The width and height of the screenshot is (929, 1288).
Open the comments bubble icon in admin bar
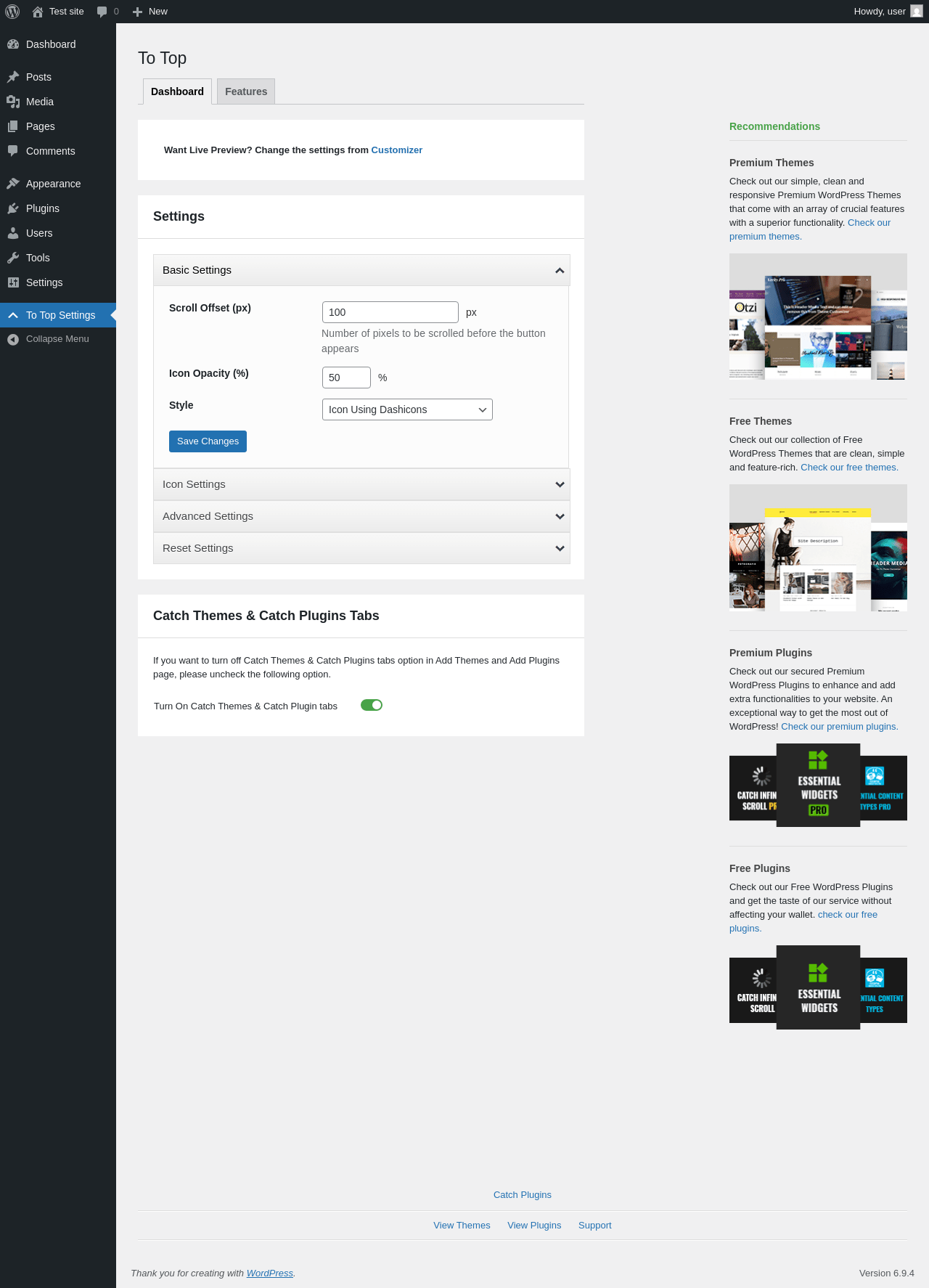click(102, 12)
